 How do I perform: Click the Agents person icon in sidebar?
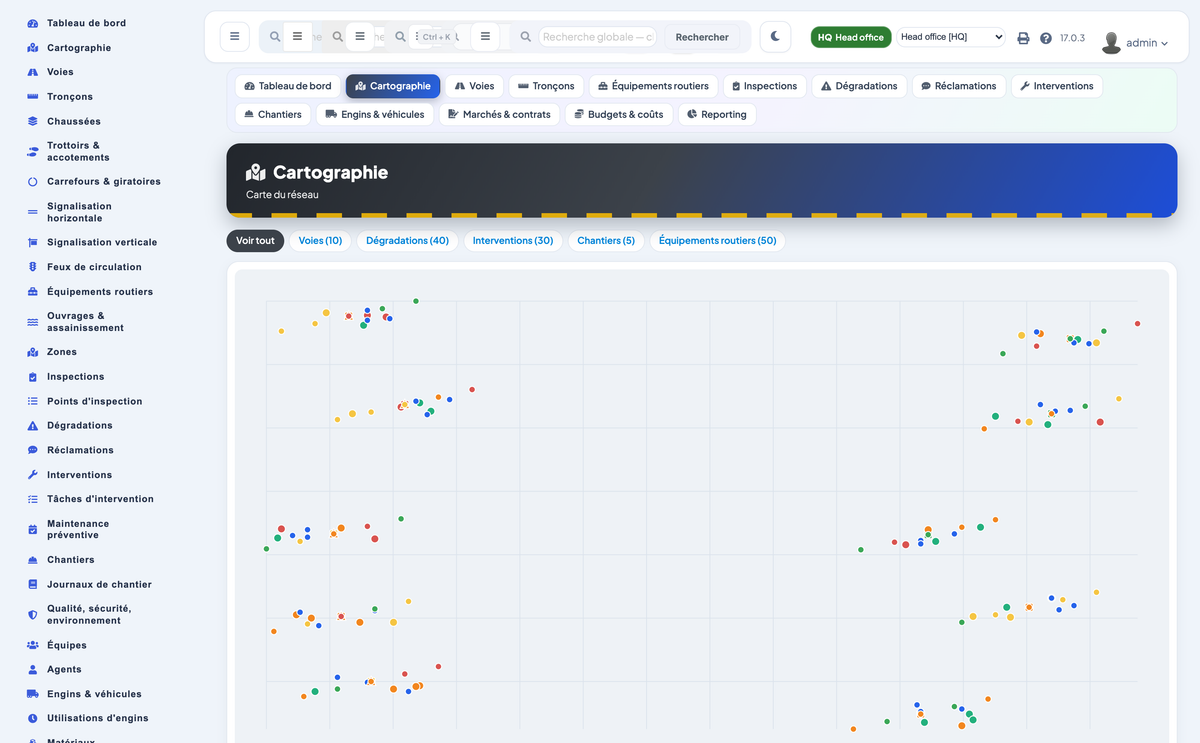33,670
